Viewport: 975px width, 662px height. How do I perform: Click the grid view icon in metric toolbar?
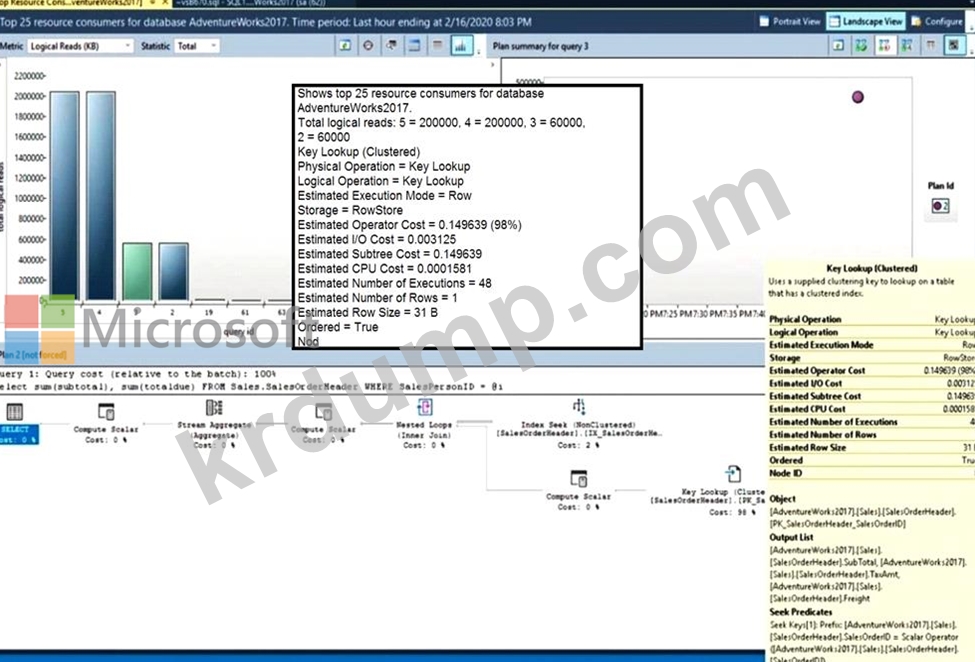437,46
